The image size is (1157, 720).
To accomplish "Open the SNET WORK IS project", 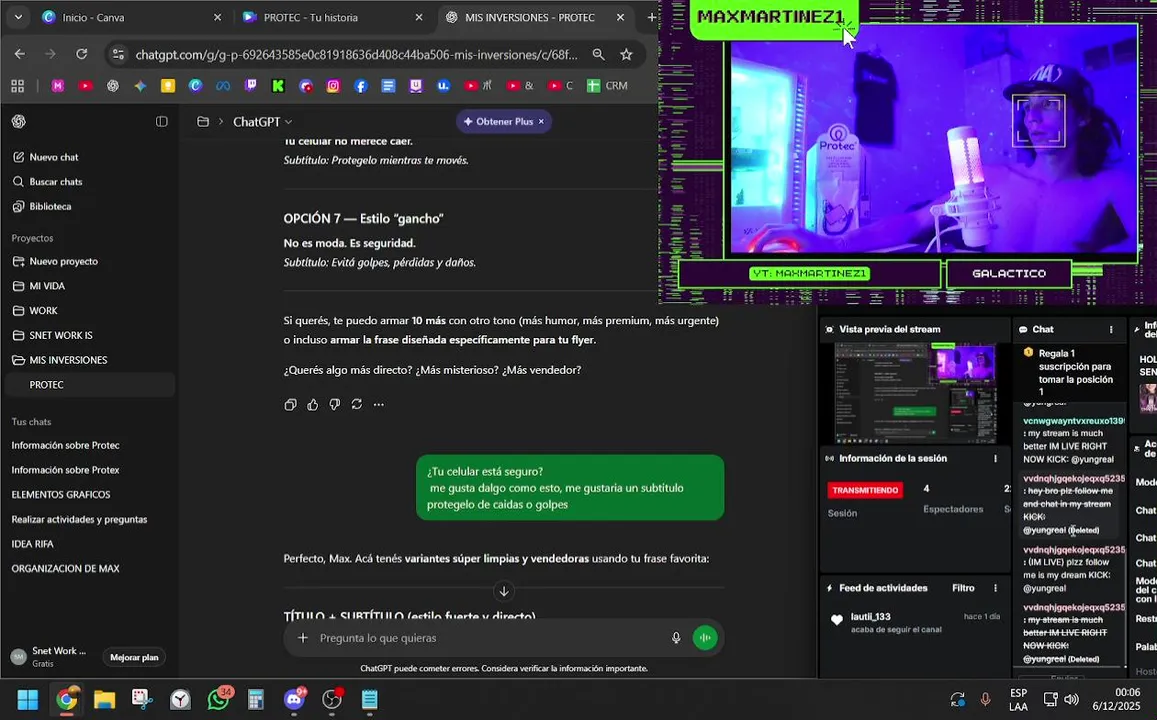I will tap(89, 336).
